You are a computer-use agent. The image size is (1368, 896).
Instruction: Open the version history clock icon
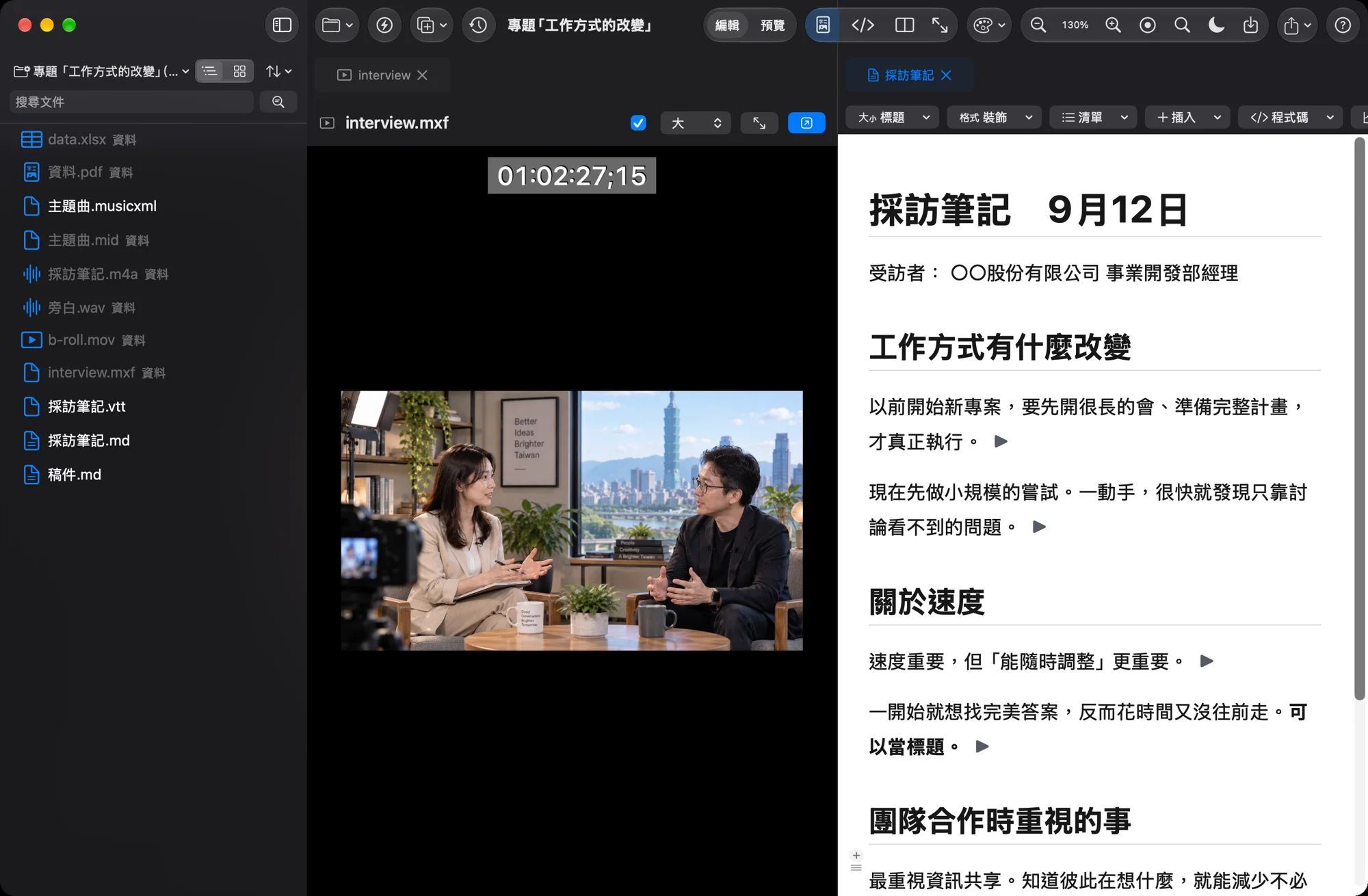coord(478,25)
